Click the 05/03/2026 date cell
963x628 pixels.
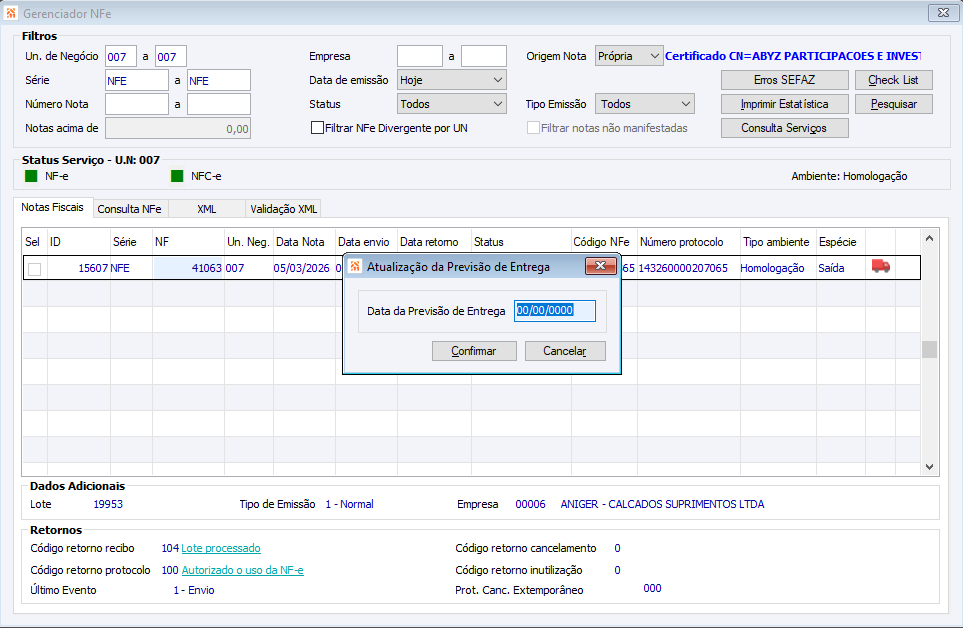coord(302,268)
